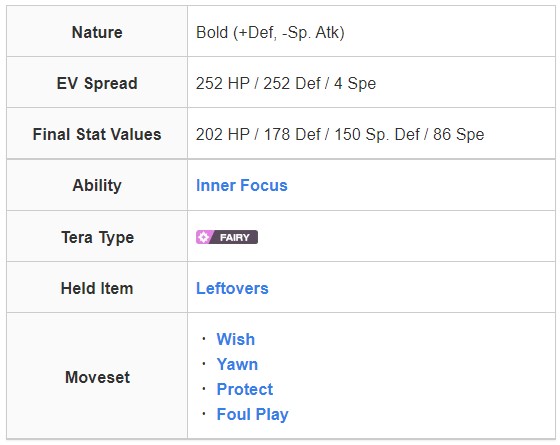Click the Fairy tera type badge
The height and width of the screenshot is (445, 560).
(227, 237)
